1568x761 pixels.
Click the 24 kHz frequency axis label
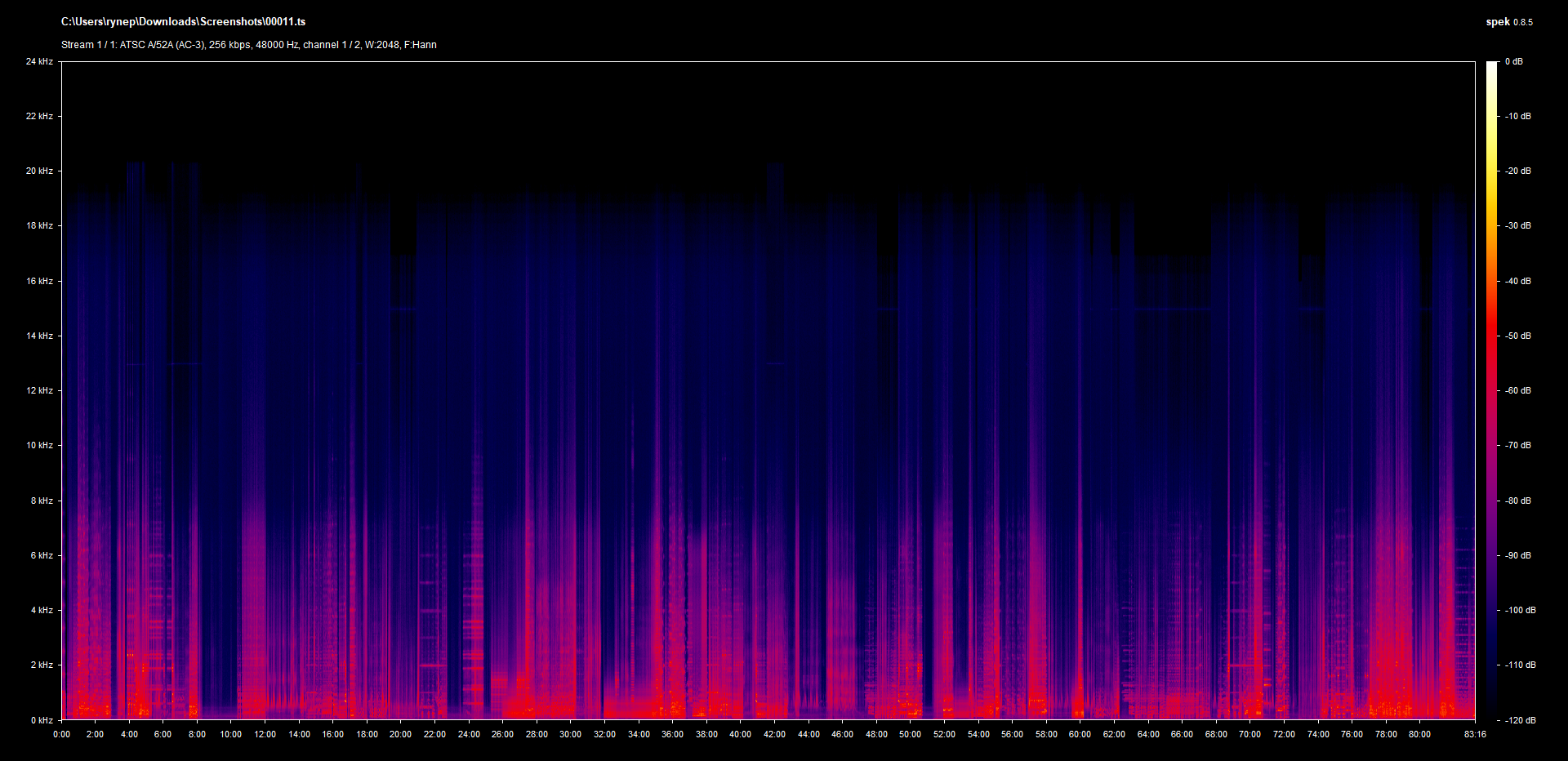pos(39,62)
